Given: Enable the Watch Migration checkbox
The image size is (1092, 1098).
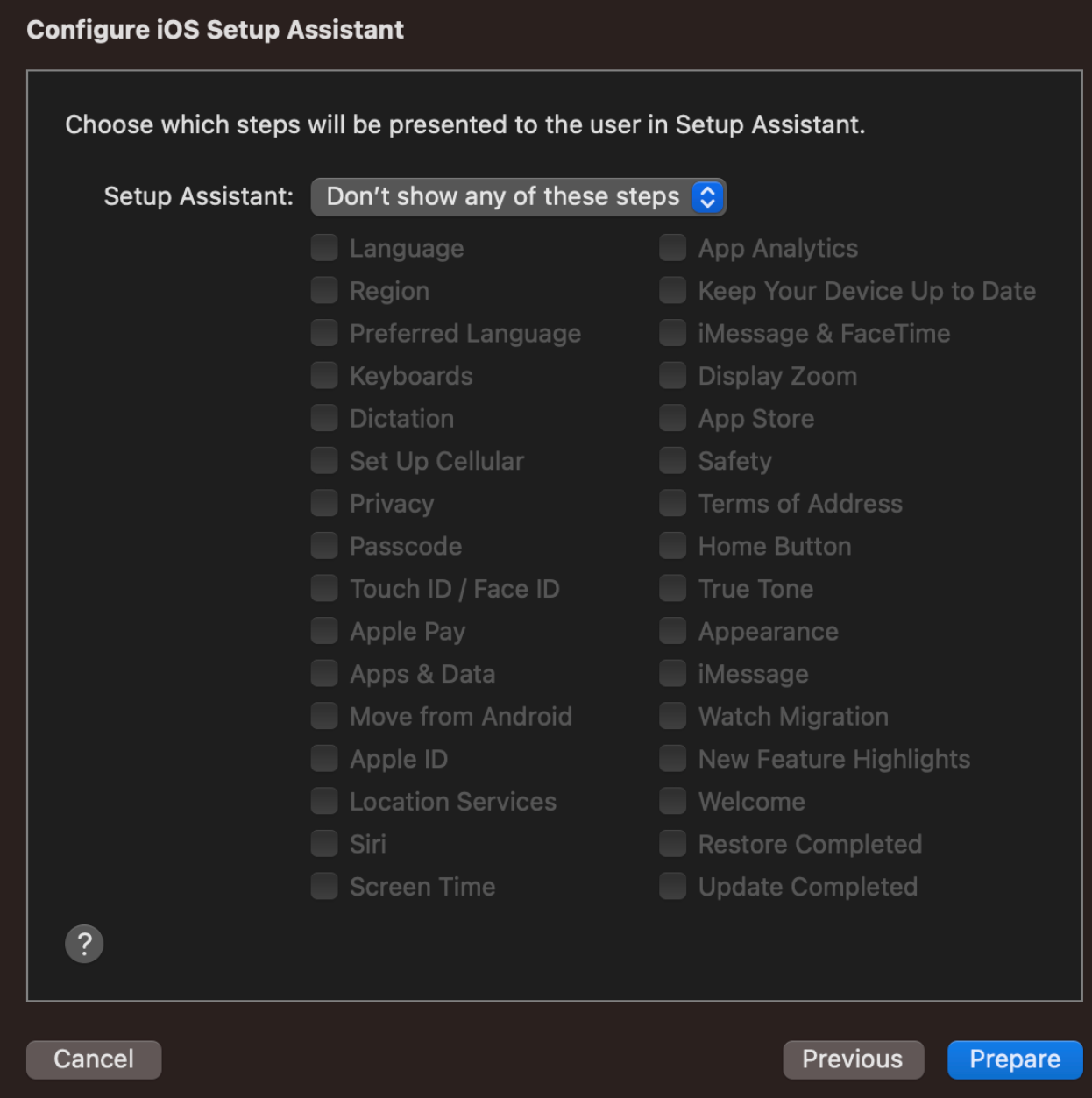Looking at the screenshot, I should [x=672, y=716].
